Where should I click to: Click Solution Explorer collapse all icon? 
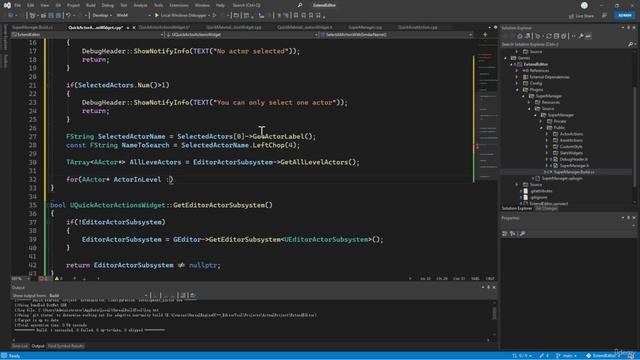pos(556,36)
